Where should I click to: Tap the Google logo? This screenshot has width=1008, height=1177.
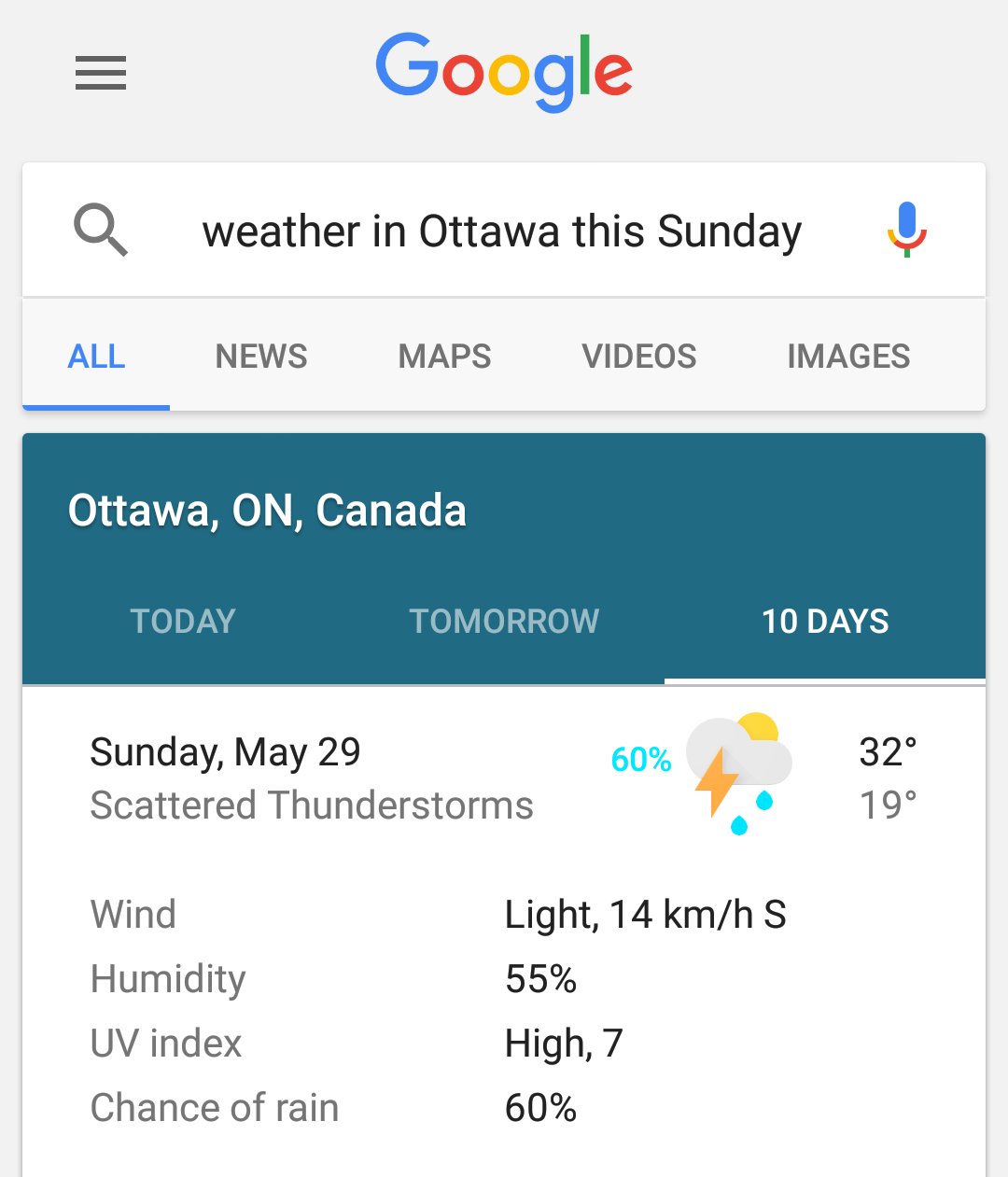tap(504, 71)
